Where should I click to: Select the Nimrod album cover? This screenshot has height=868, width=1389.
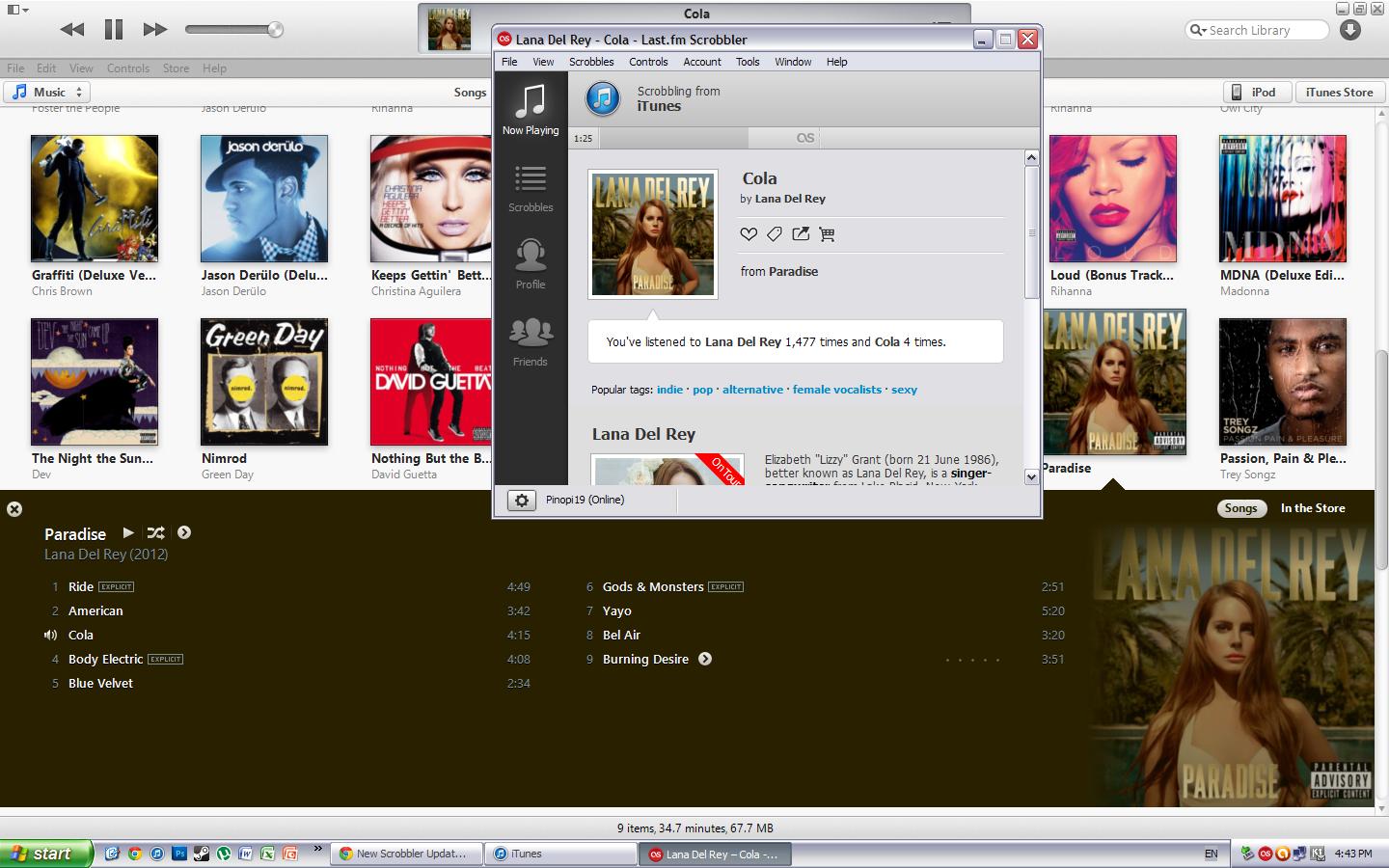[x=264, y=382]
